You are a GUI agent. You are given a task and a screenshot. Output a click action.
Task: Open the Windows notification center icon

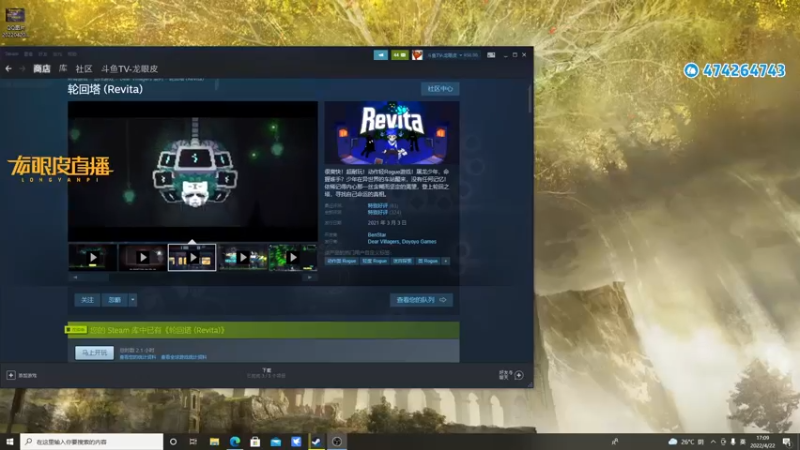(787, 441)
